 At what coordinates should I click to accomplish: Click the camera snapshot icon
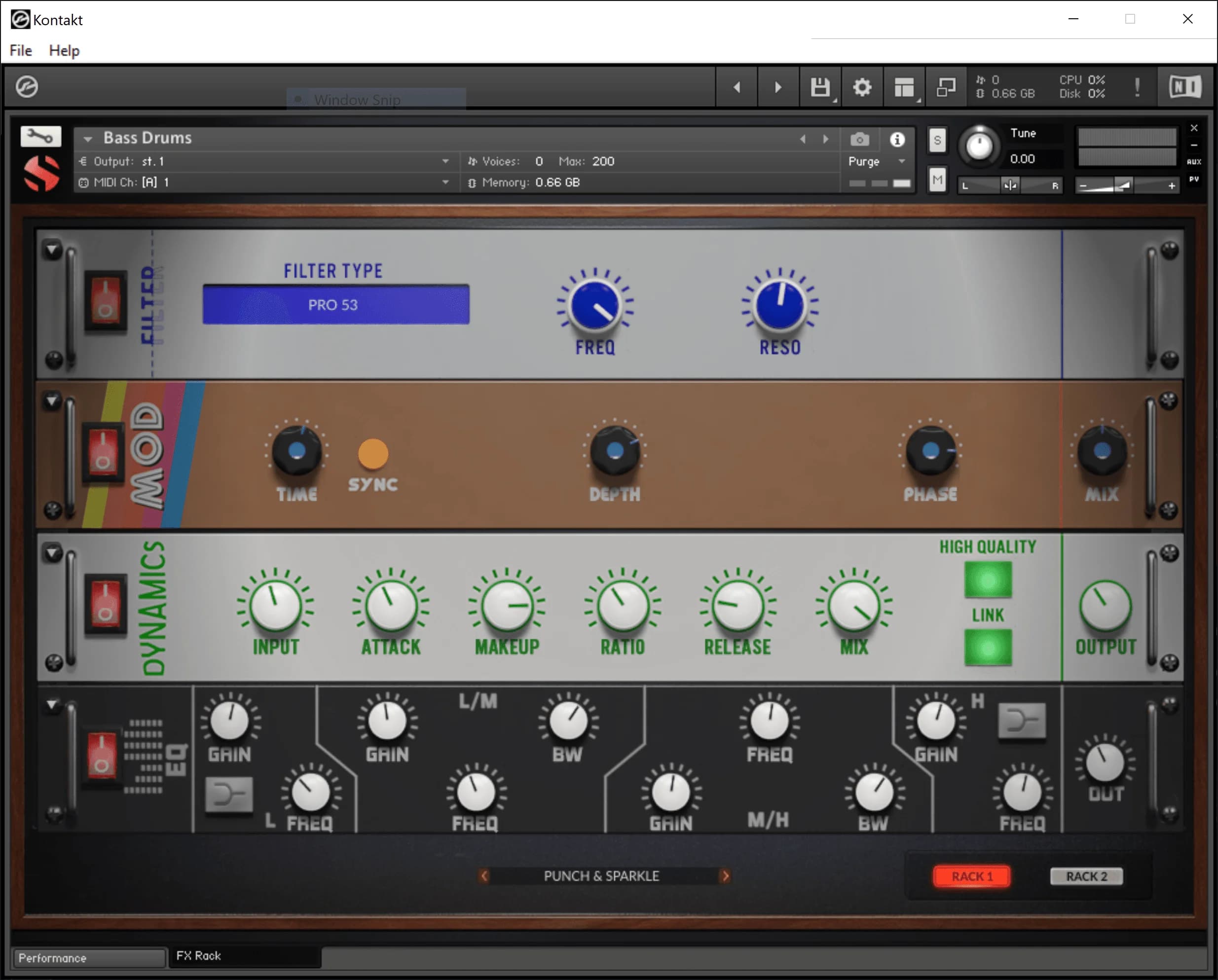[x=859, y=140]
